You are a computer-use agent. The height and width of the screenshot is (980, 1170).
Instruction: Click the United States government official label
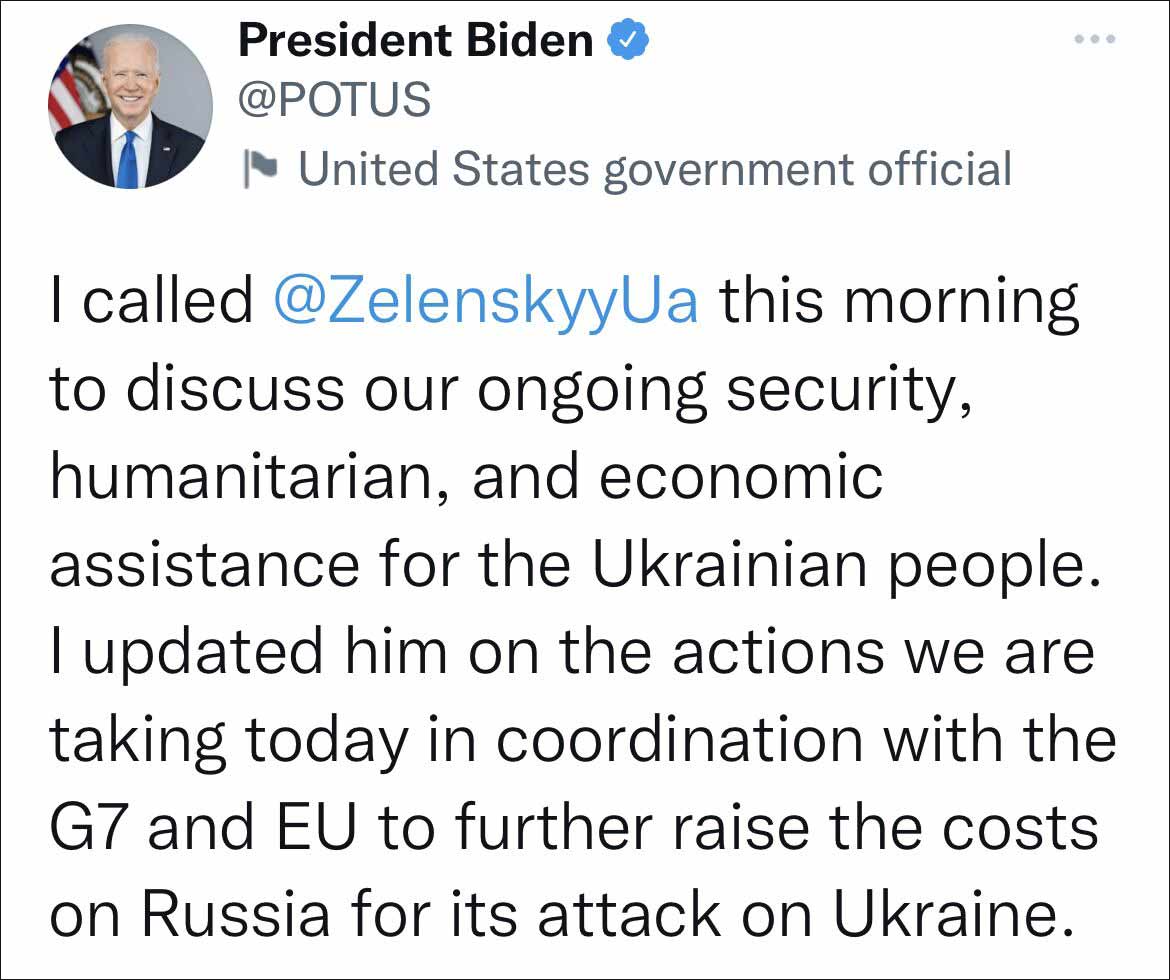655,168
